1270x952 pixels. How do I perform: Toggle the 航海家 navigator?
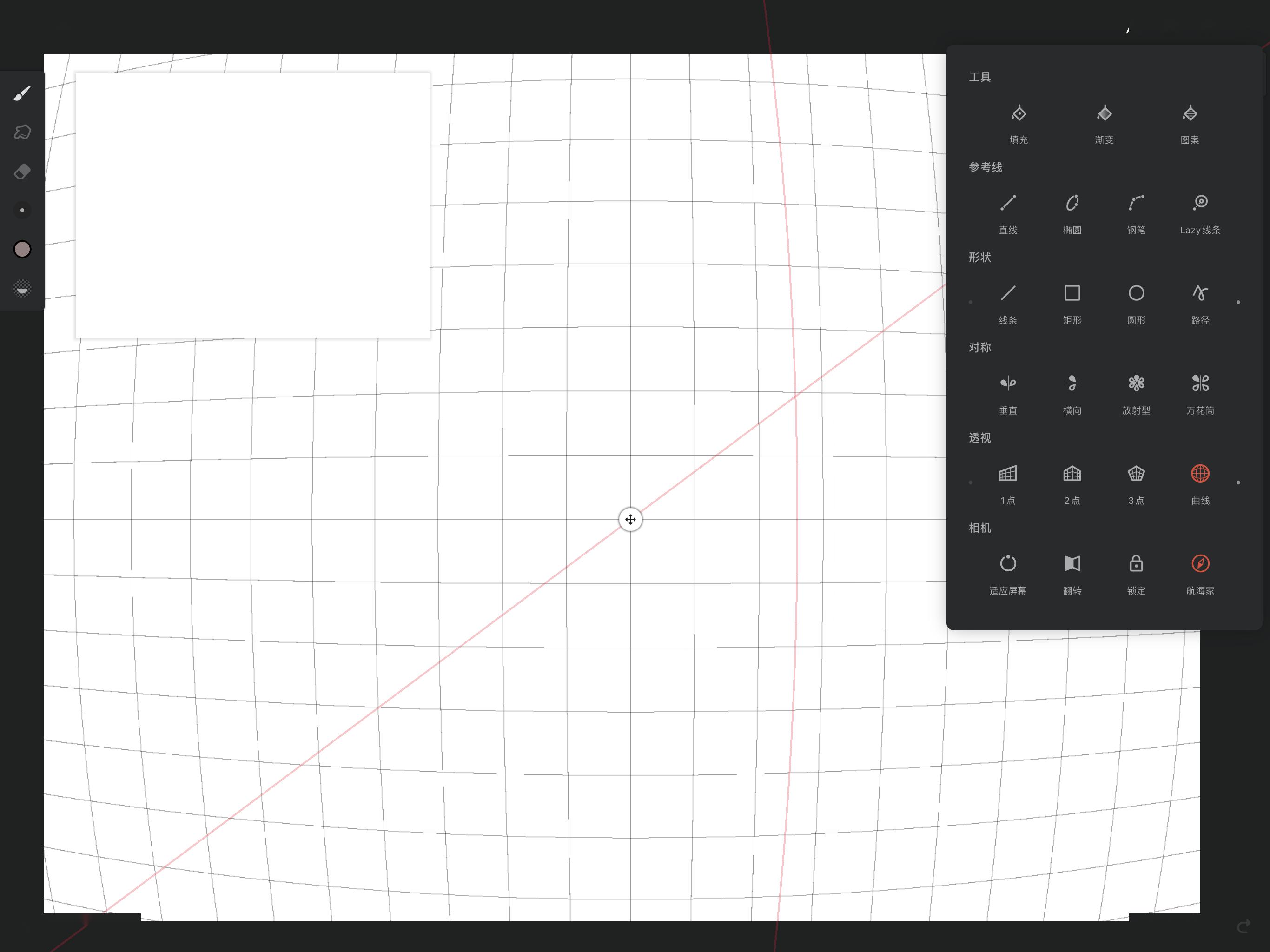point(1200,574)
